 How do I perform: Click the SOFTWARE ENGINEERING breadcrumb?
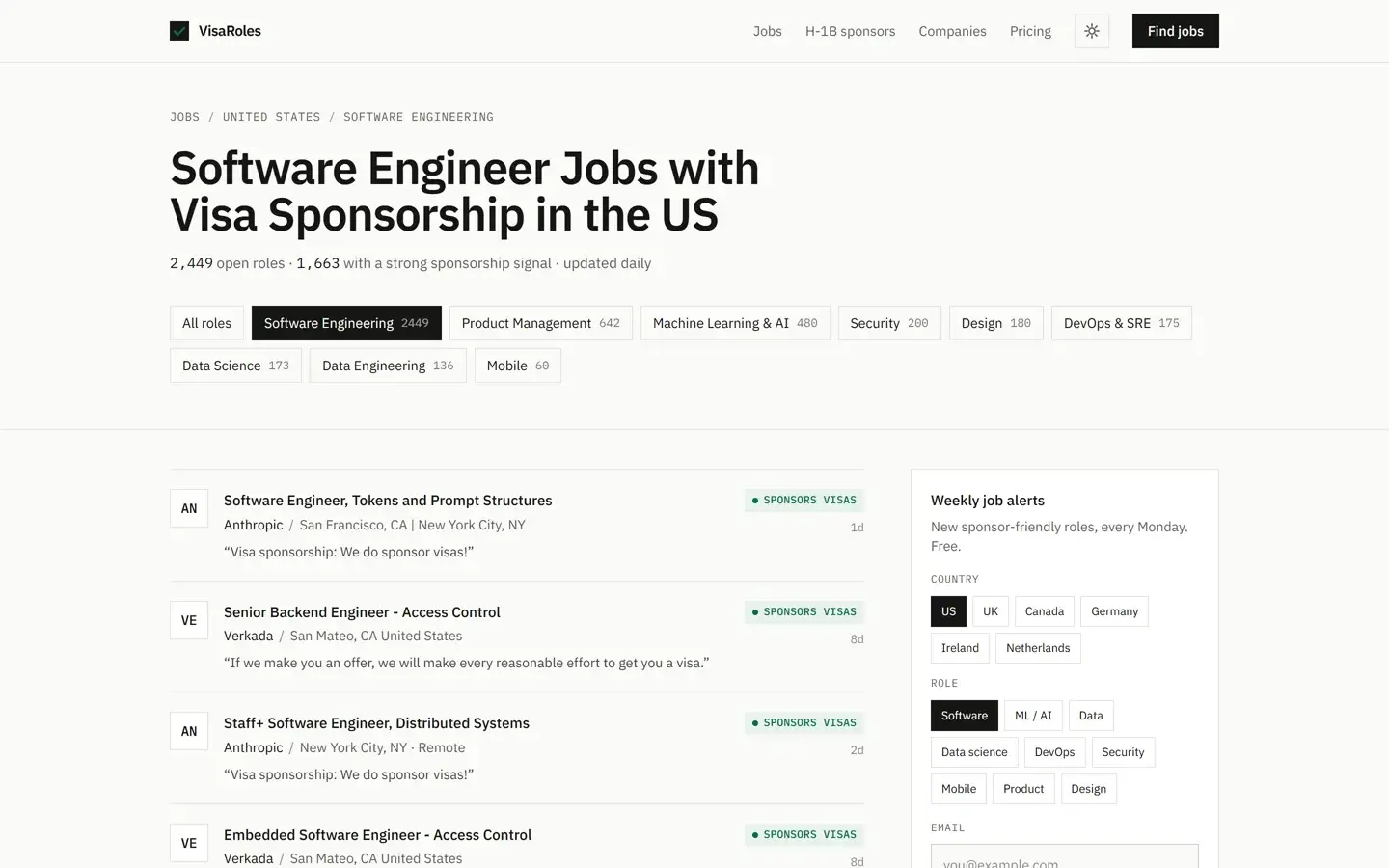[419, 117]
